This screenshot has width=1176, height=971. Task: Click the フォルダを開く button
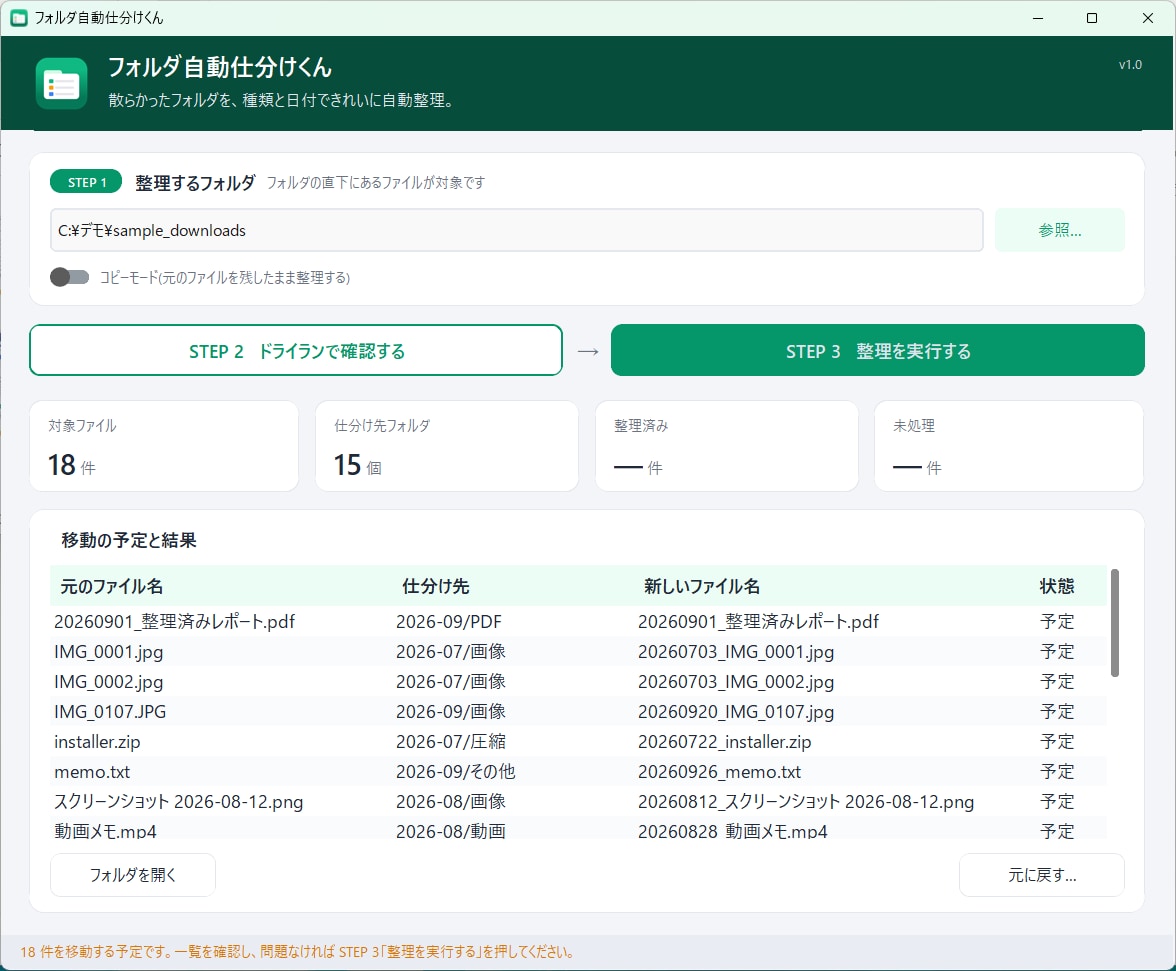(133, 875)
